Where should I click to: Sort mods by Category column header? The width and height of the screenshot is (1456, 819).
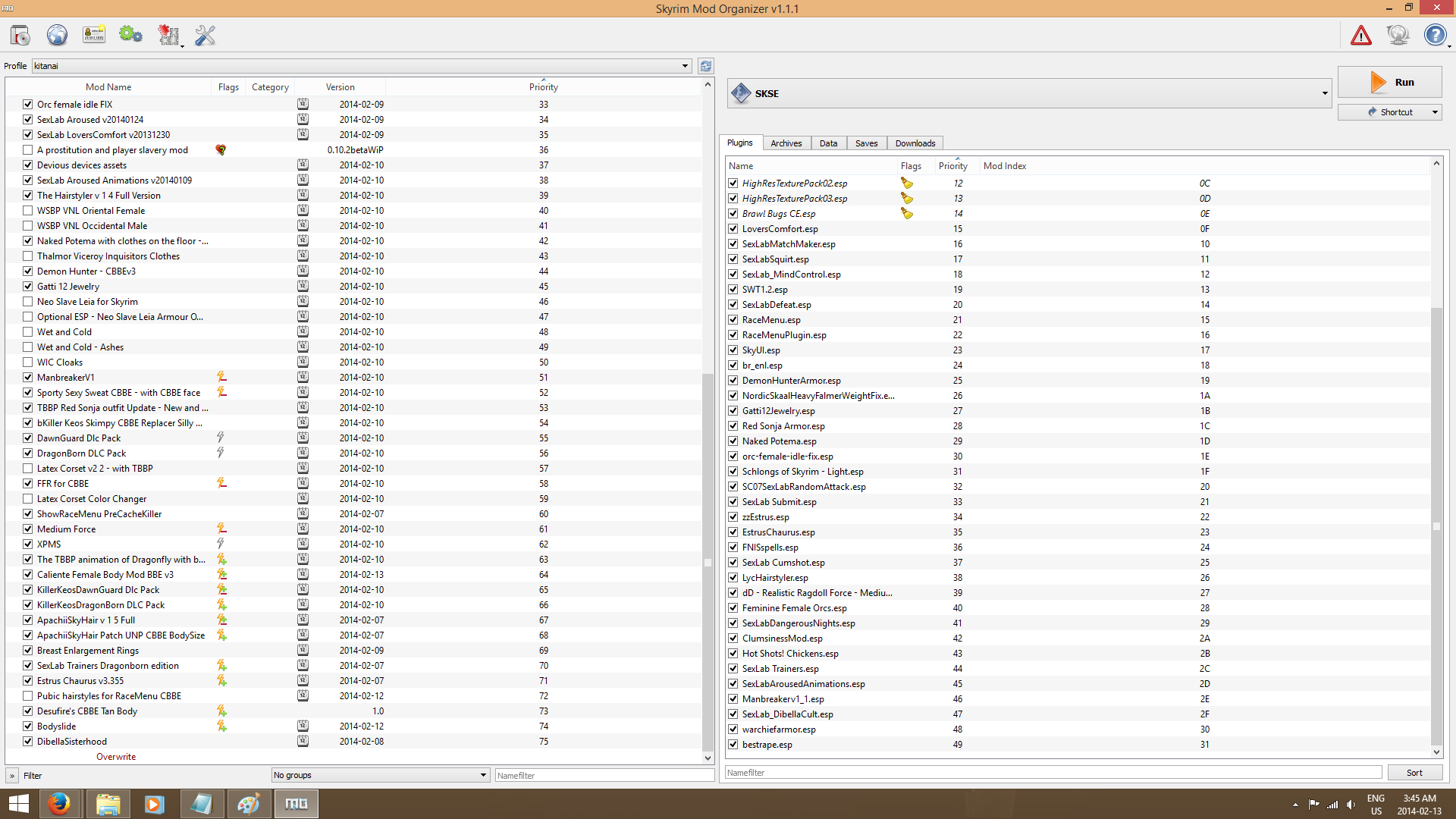[270, 87]
